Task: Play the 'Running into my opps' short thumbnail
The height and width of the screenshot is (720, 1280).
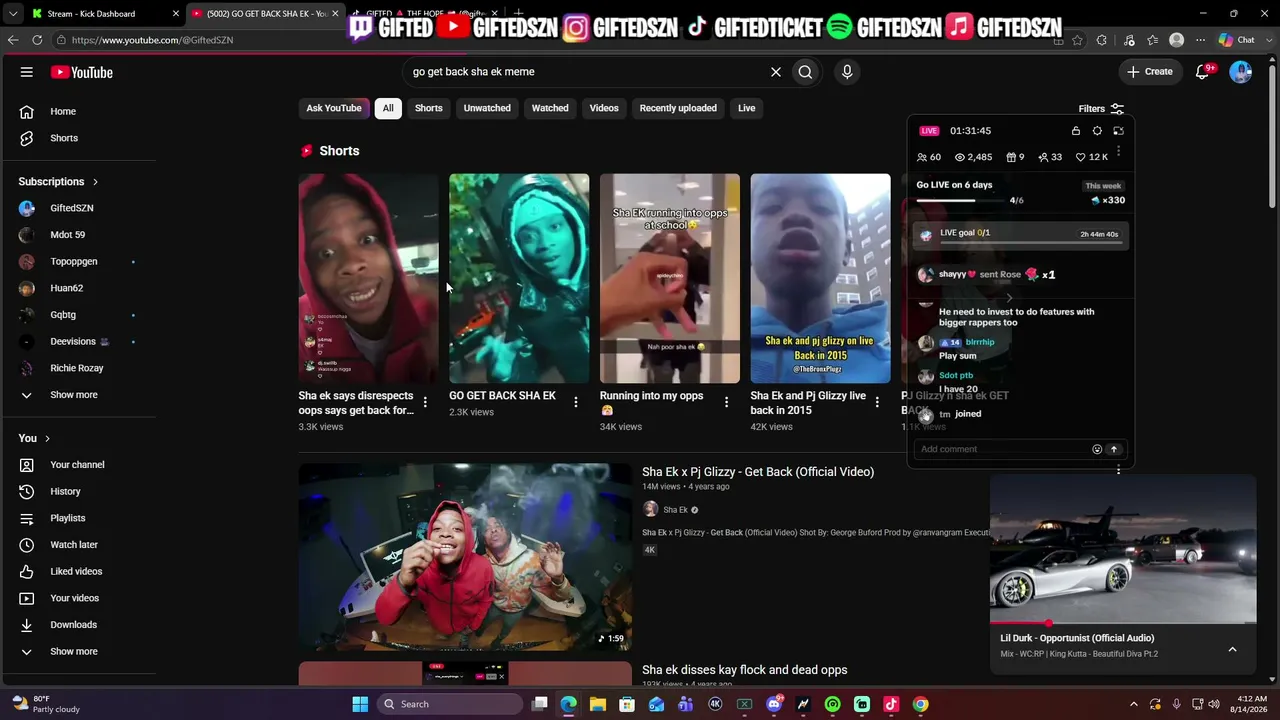Action: 670,278
